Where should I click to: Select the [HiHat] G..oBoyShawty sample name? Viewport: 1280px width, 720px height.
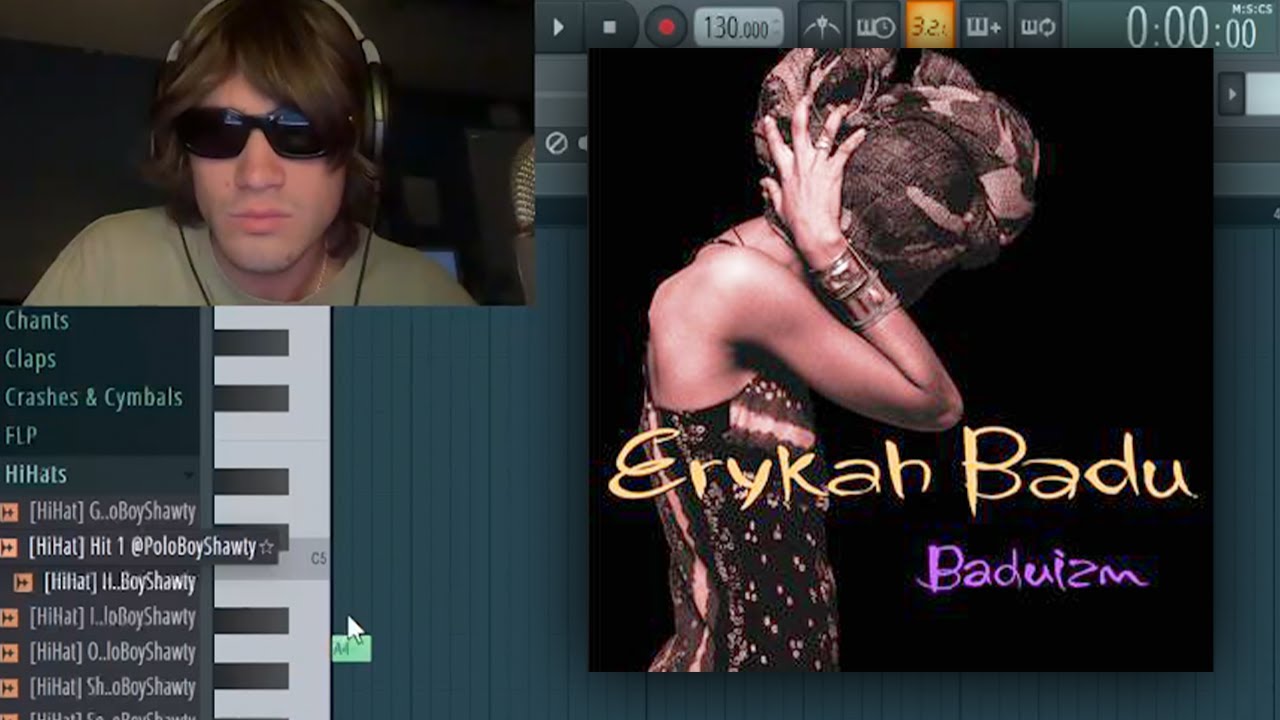(112, 512)
